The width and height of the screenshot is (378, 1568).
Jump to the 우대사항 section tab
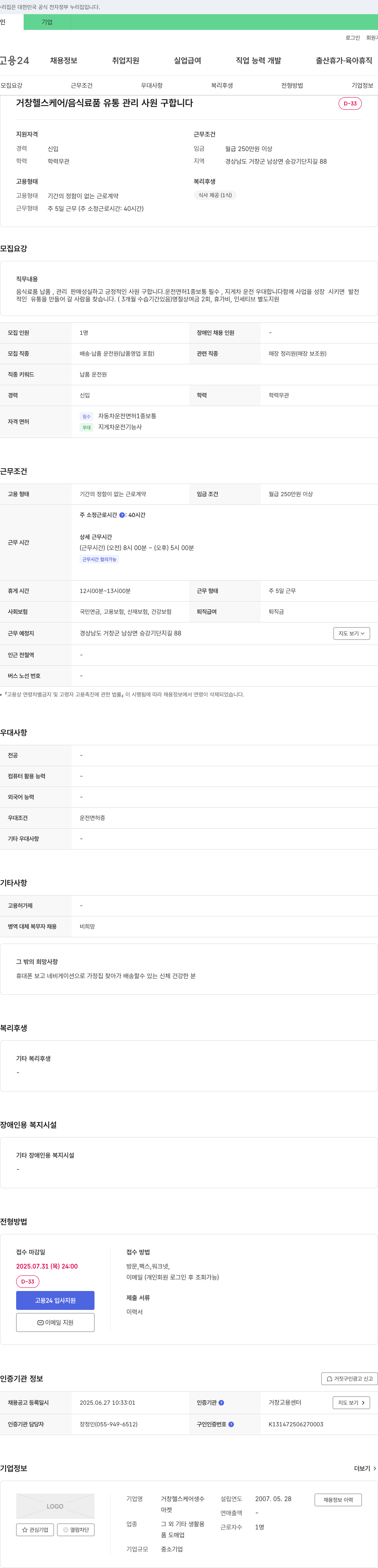click(152, 85)
